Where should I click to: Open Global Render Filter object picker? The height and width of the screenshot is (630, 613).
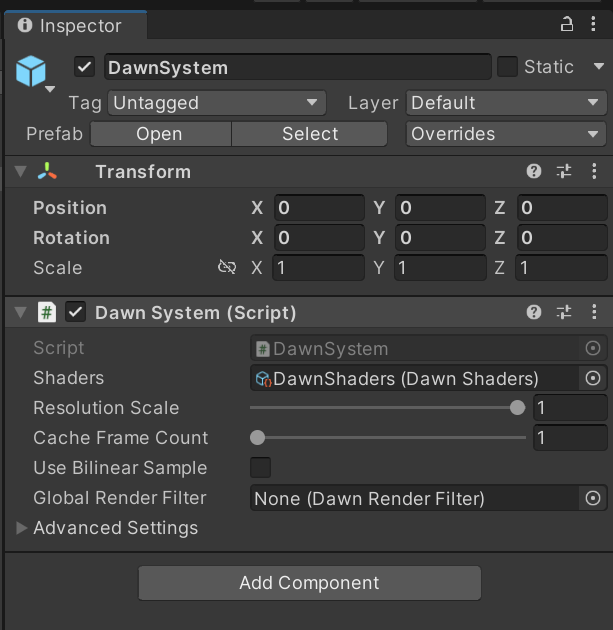click(x=593, y=498)
